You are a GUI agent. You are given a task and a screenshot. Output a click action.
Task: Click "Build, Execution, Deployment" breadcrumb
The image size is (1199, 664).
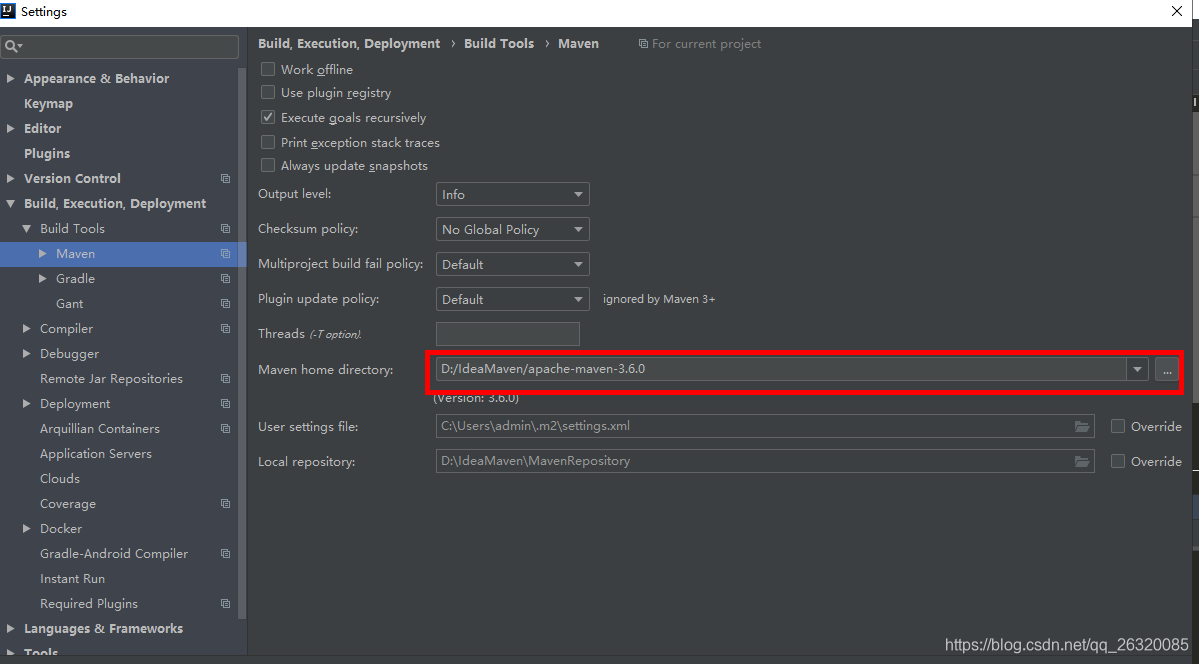pyautogui.click(x=349, y=43)
